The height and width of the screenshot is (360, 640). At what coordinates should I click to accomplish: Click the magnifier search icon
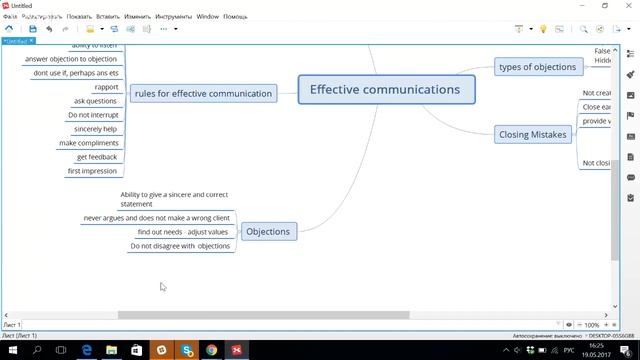click(x=584, y=29)
